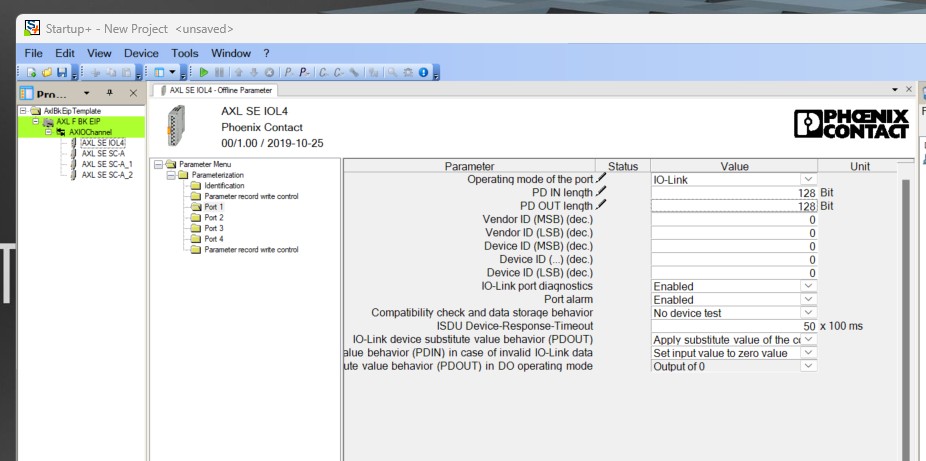Click the dark purple P parameter icon

pos(304,73)
